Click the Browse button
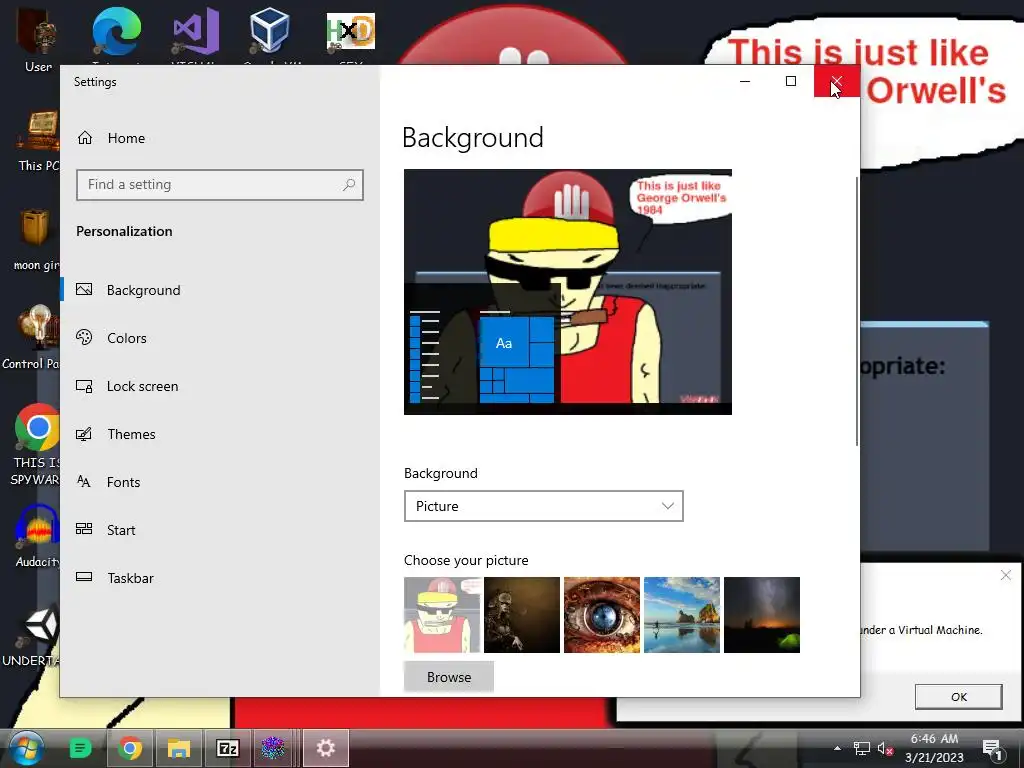 (449, 677)
